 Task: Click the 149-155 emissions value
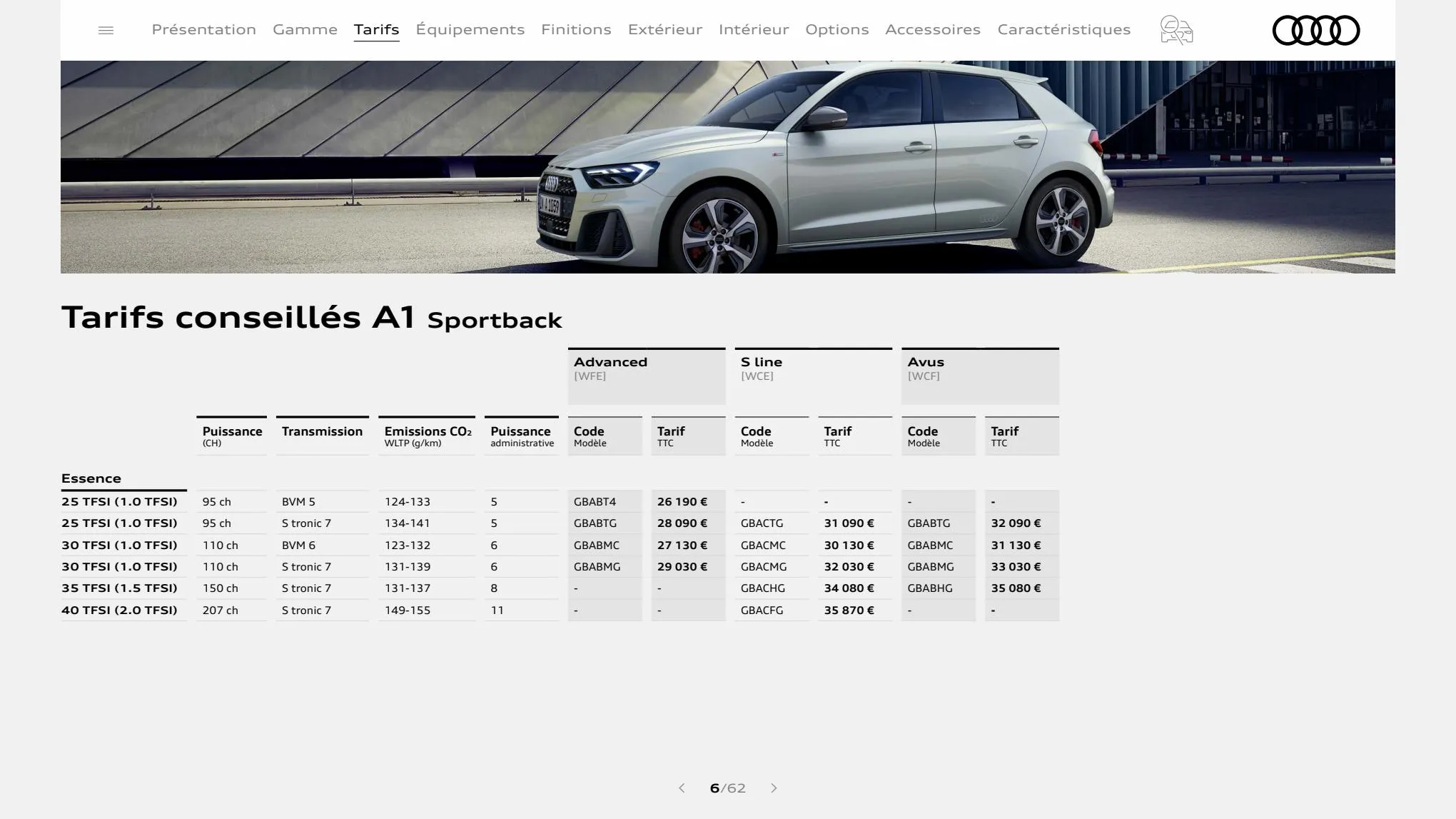click(407, 610)
